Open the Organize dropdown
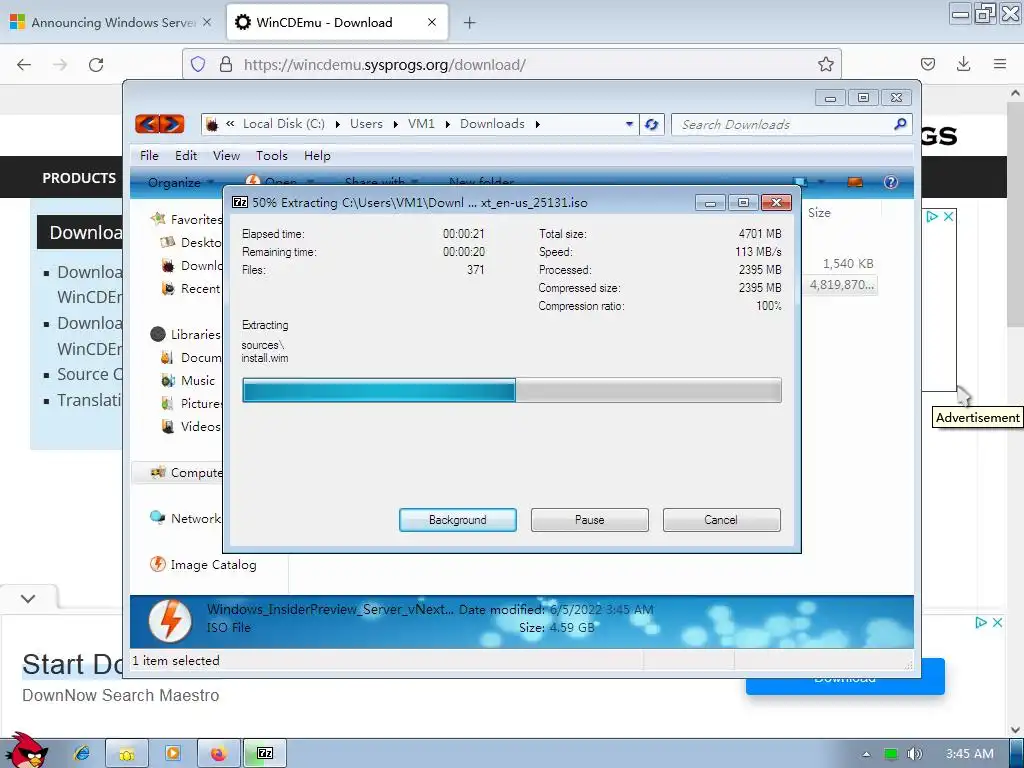 tap(180, 183)
